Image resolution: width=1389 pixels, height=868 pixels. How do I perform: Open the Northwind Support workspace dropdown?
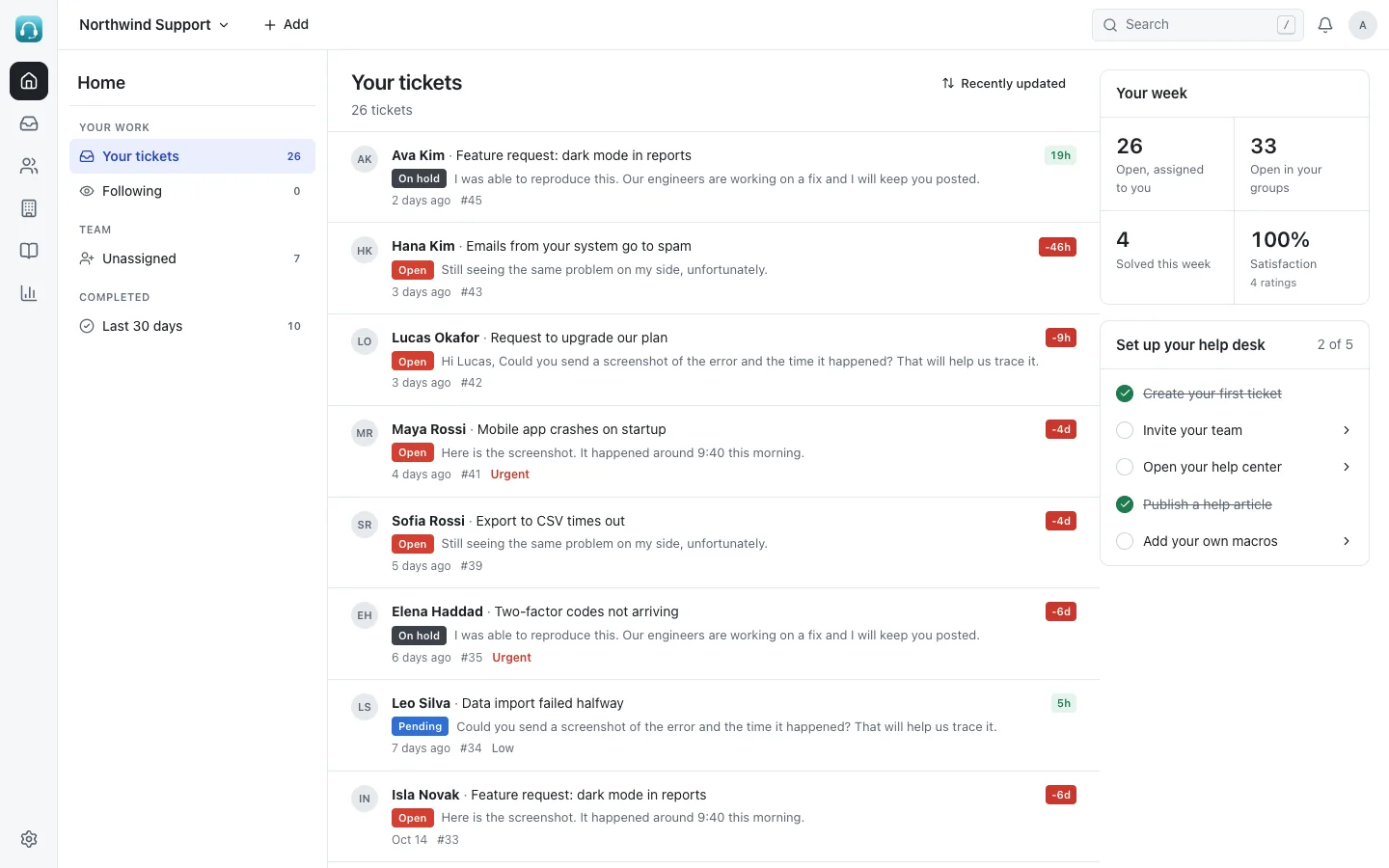coord(154,25)
